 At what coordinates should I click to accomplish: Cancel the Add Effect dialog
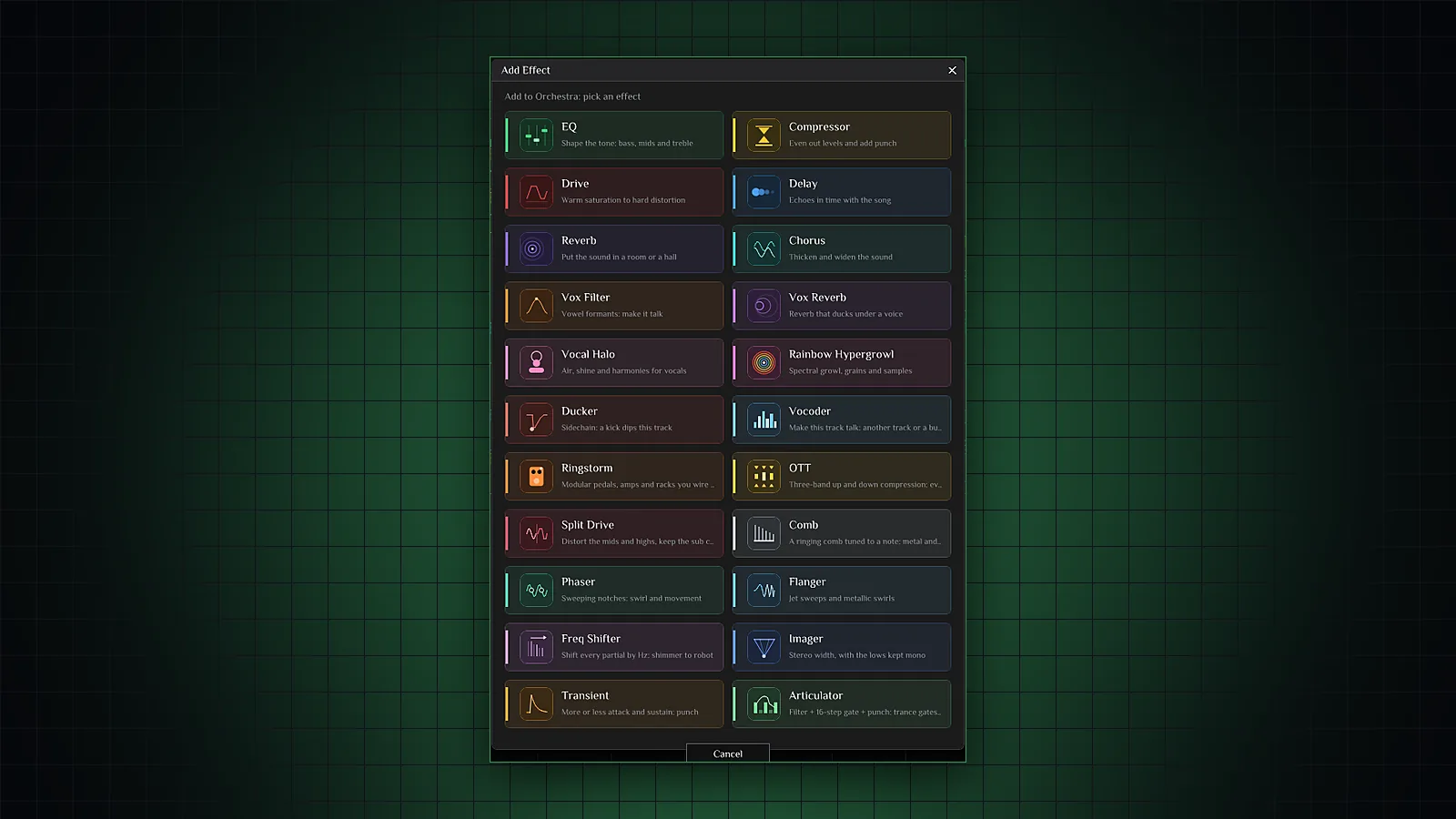pos(728,753)
